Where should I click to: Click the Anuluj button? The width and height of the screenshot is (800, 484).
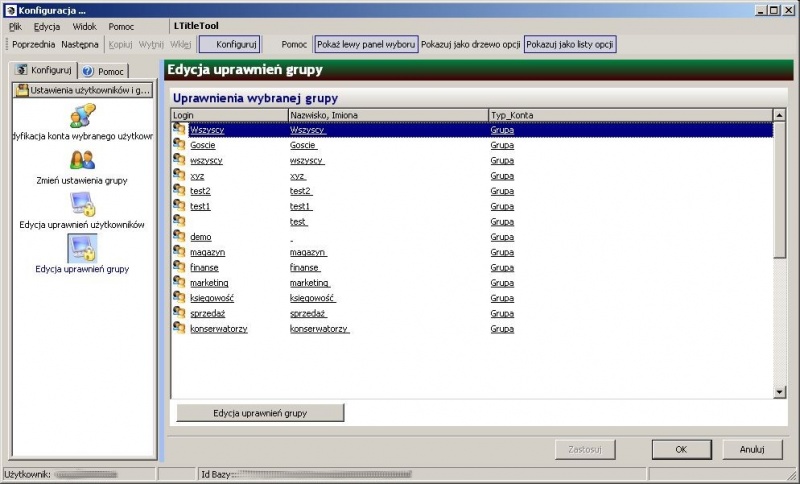click(752, 449)
